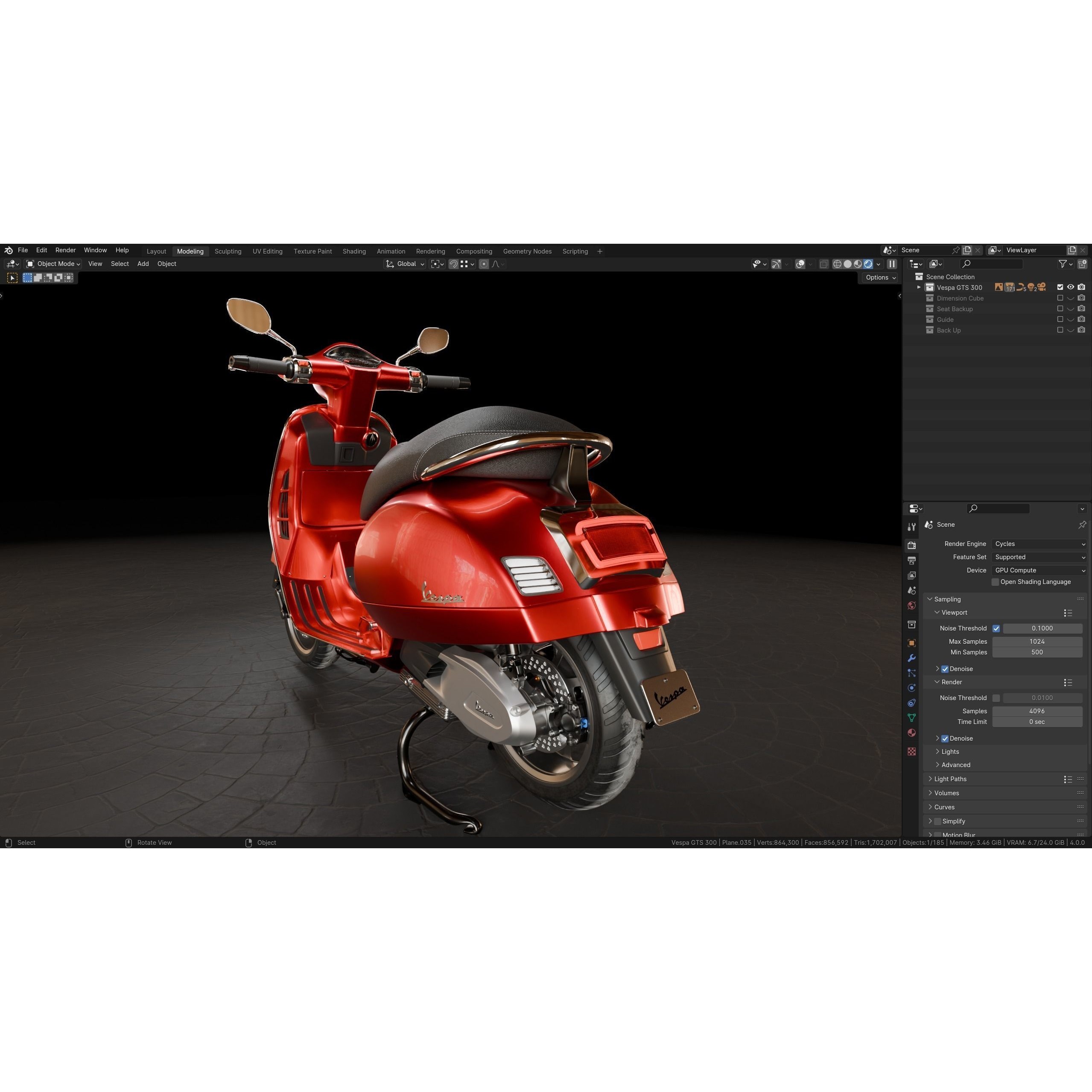
Task: Toggle proportional editing
Action: (484, 264)
